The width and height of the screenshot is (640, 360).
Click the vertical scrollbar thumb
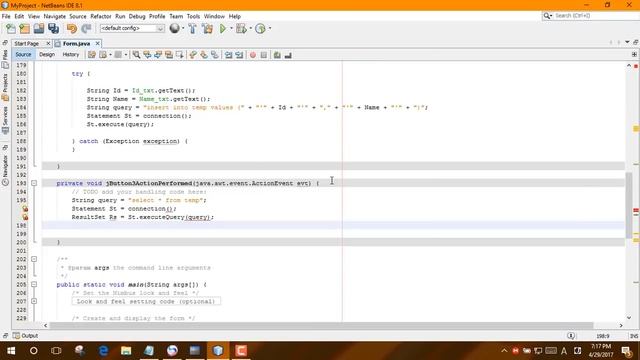pos(629,205)
